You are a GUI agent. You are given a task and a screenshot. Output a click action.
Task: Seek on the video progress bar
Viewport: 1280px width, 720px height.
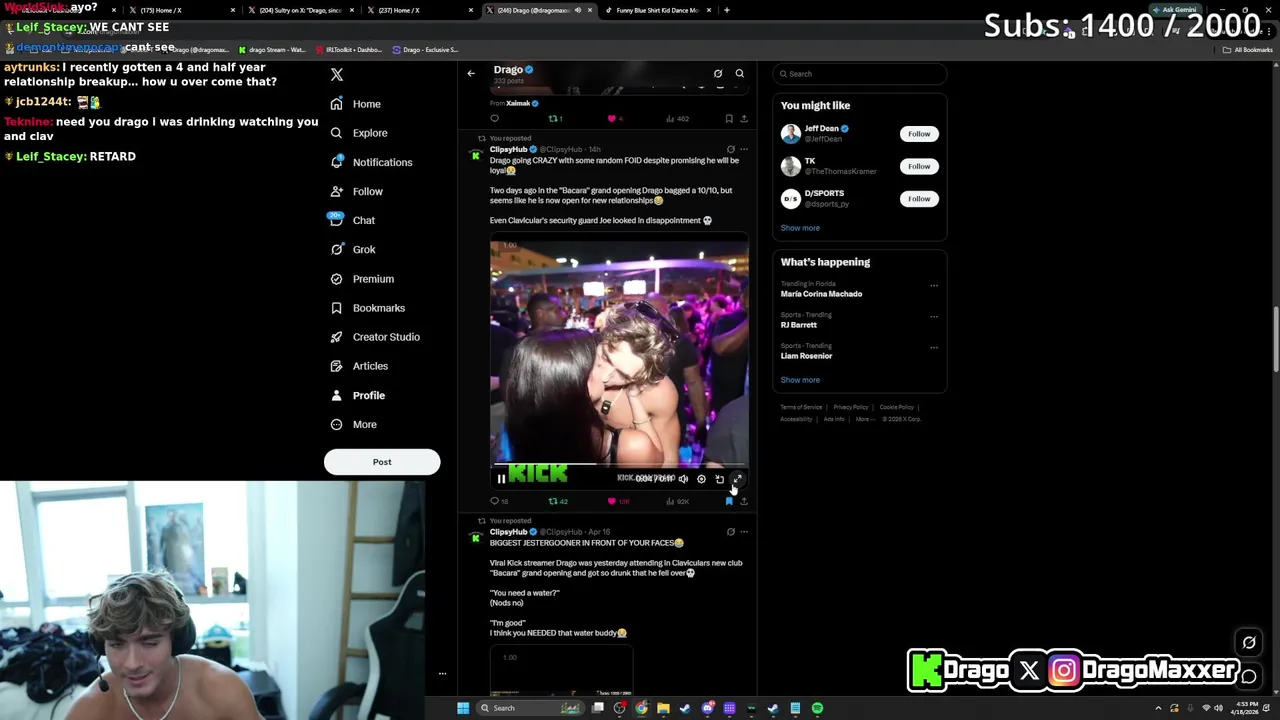pos(619,465)
